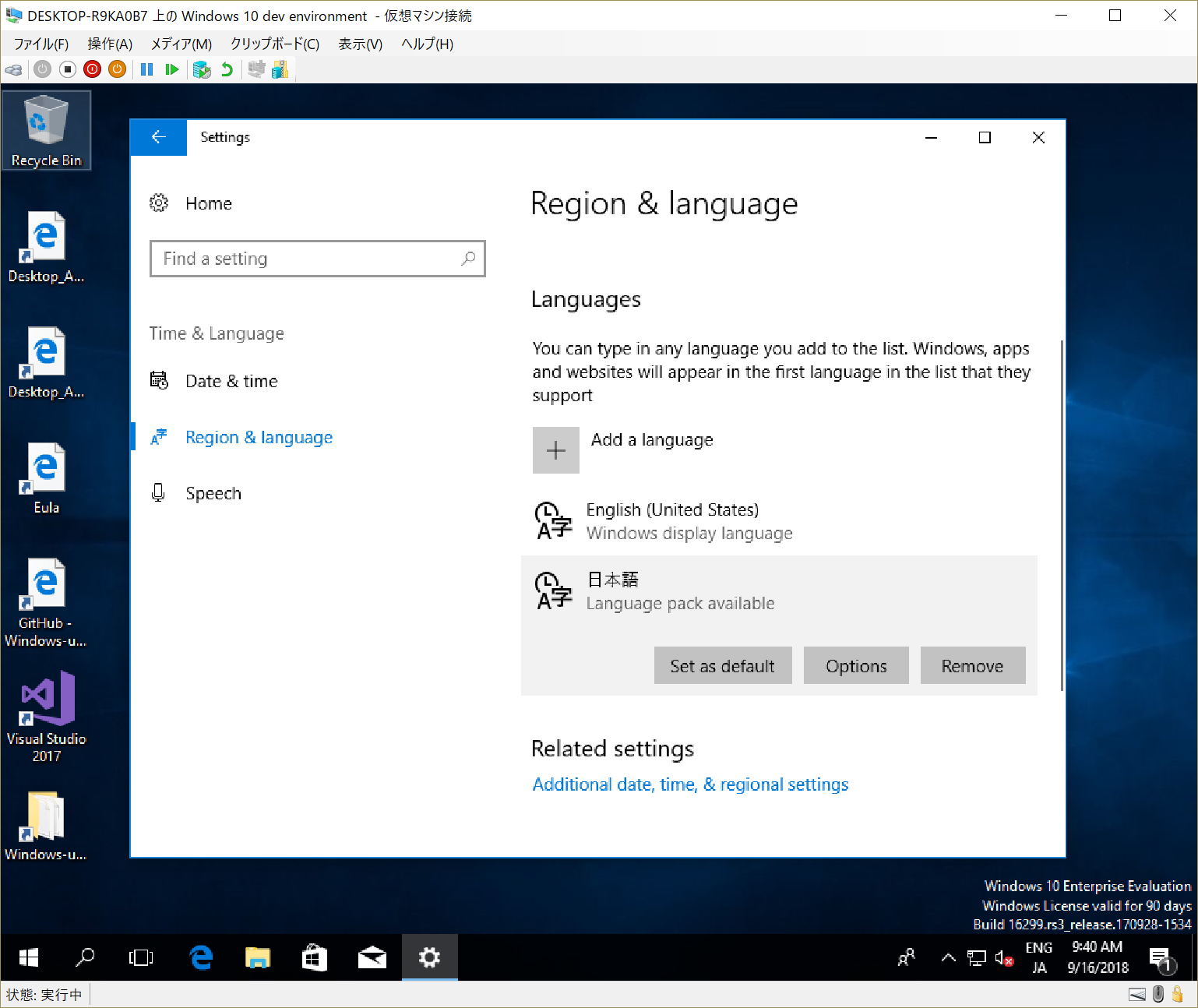Viewport: 1198px width, 1008px height.
Task: Unmute the system volume in the tray
Action: pos(1004,957)
